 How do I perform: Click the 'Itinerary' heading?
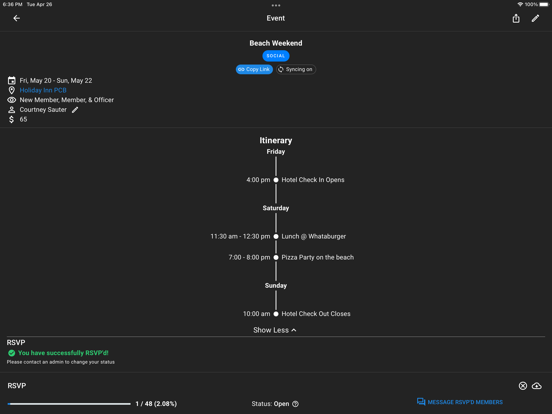(276, 140)
